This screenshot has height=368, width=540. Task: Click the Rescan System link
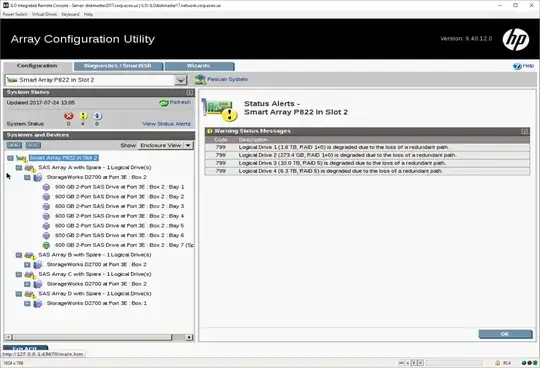pyautogui.click(x=227, y=80)
